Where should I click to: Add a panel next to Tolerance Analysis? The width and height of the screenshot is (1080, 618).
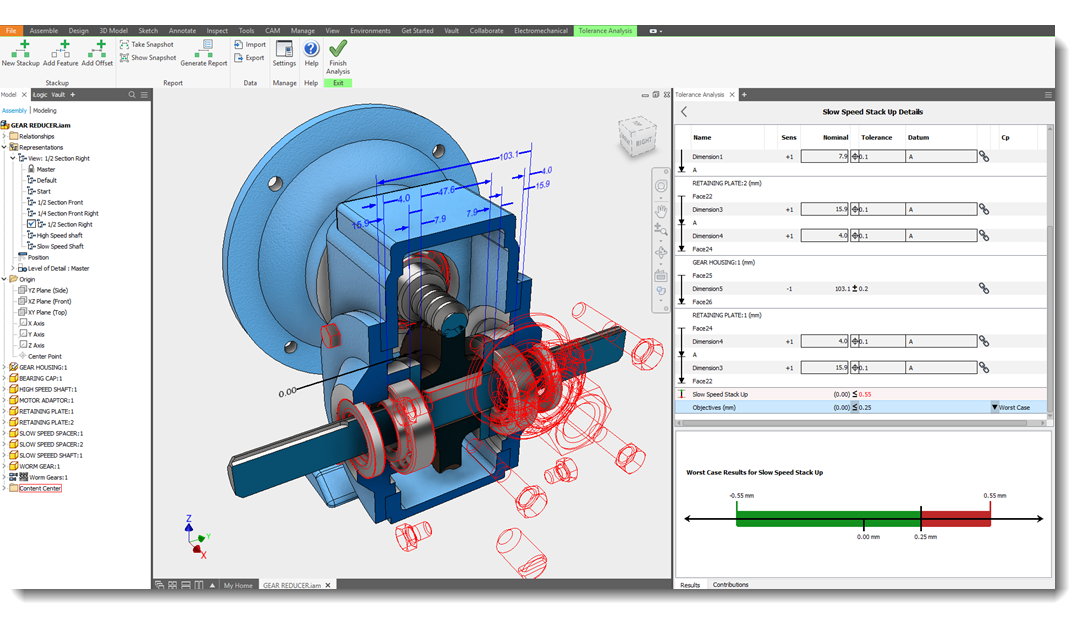click(744, 94)
